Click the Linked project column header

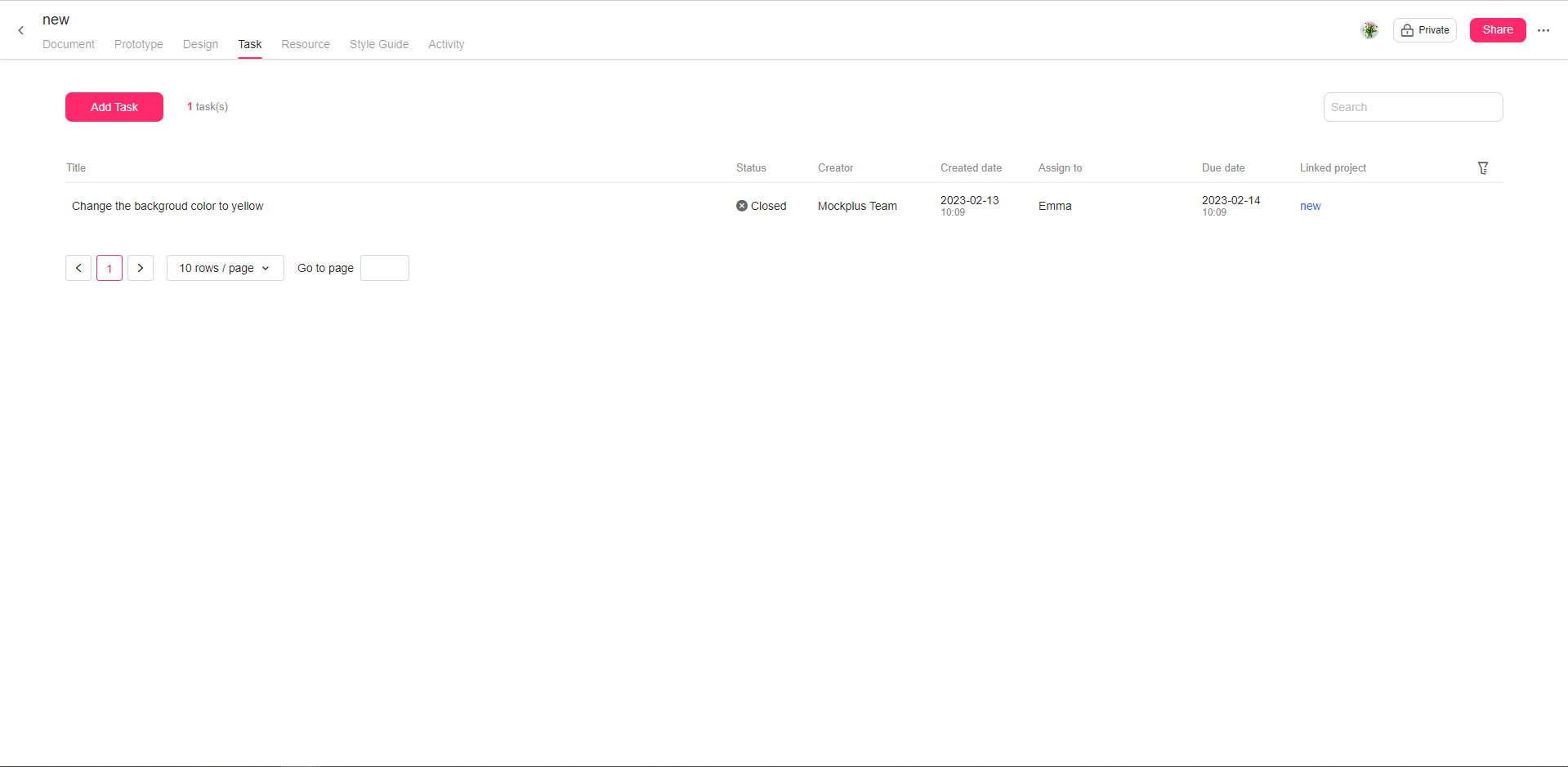point(1333,167)
